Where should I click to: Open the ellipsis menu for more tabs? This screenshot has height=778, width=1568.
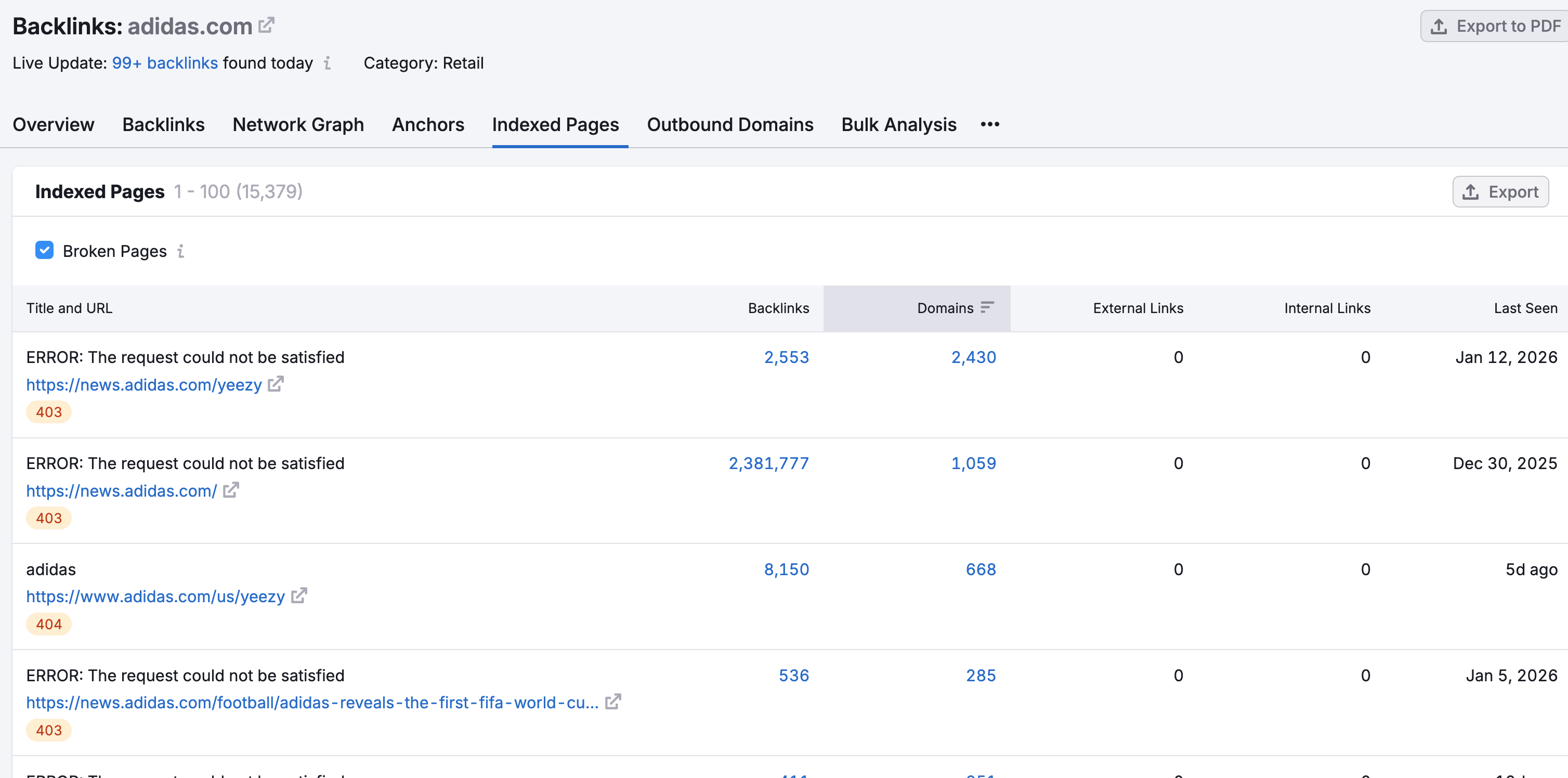989,125
